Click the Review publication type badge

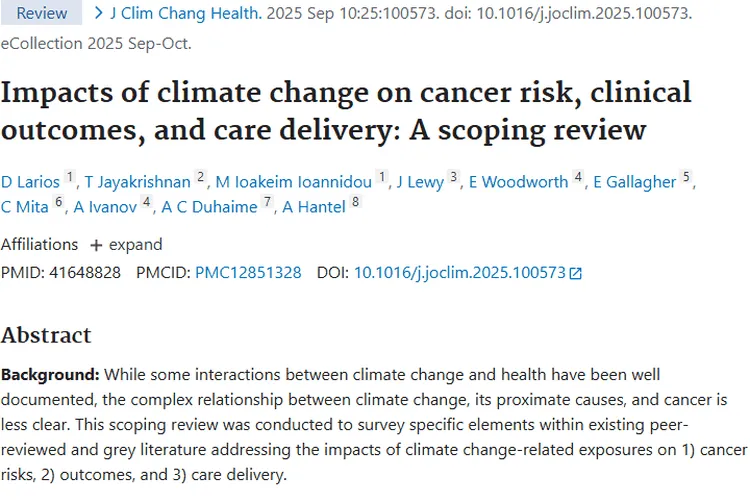[42, 14]
